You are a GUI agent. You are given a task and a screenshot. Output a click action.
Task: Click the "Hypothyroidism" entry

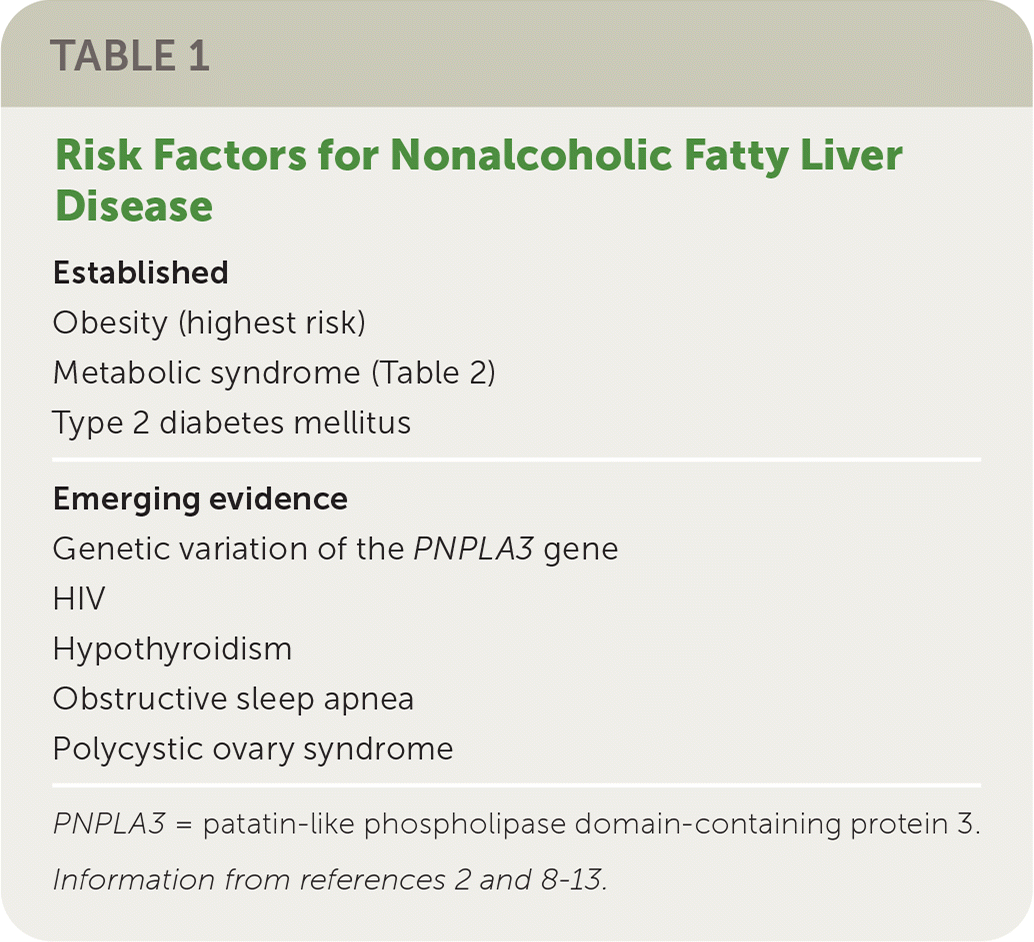(172, 649)
